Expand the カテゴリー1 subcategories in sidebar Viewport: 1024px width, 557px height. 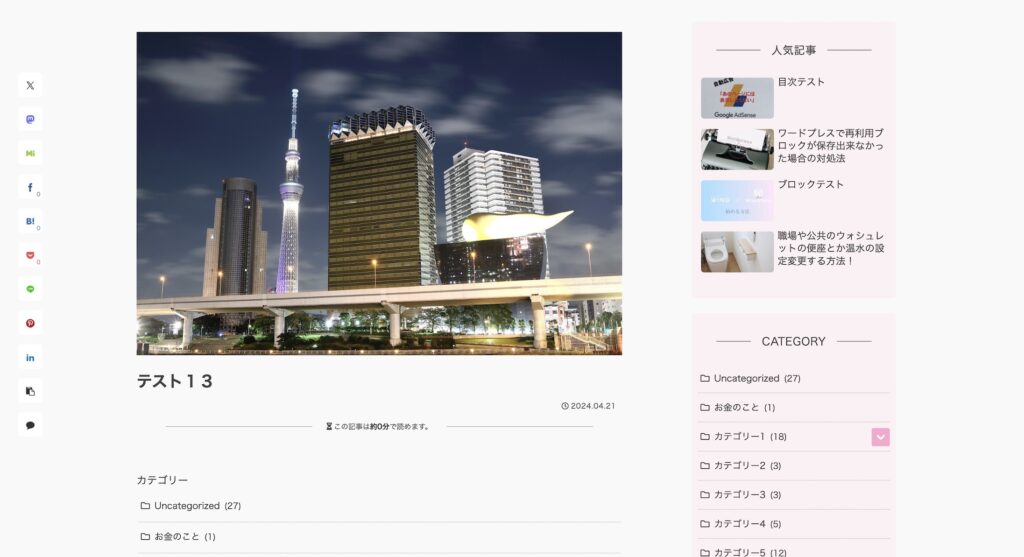click(880, 437)
